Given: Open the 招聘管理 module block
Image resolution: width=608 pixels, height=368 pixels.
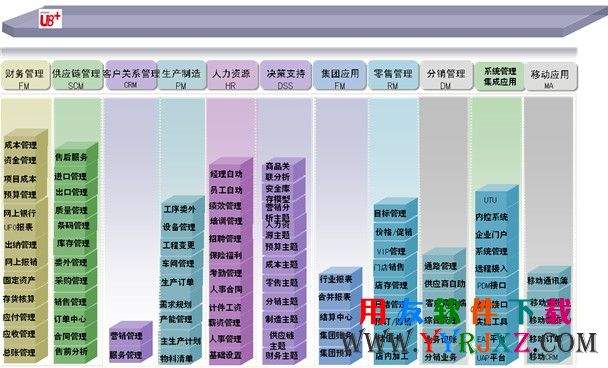Looking at the screenshot, I should (226, 238).
